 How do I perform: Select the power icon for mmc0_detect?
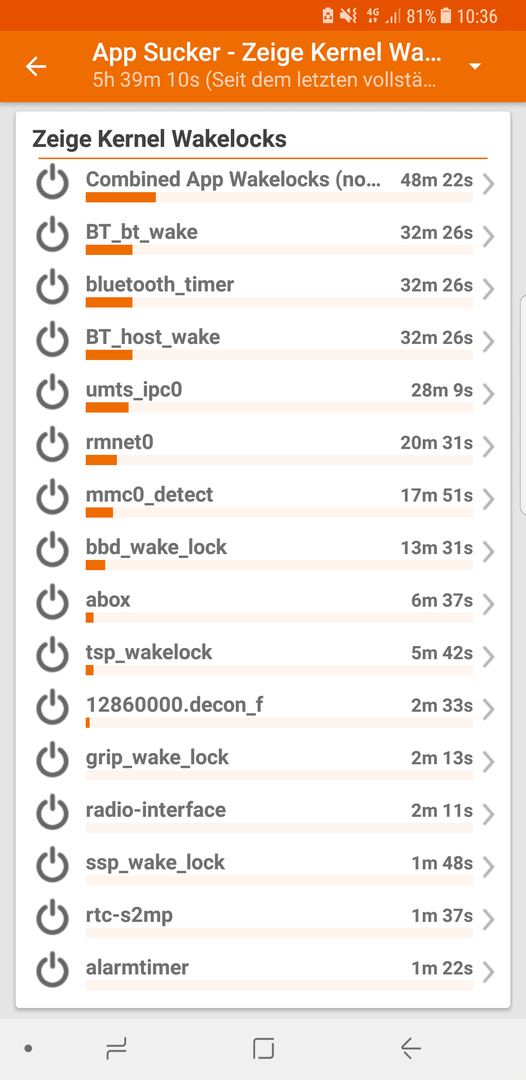[x=53, y=498]
